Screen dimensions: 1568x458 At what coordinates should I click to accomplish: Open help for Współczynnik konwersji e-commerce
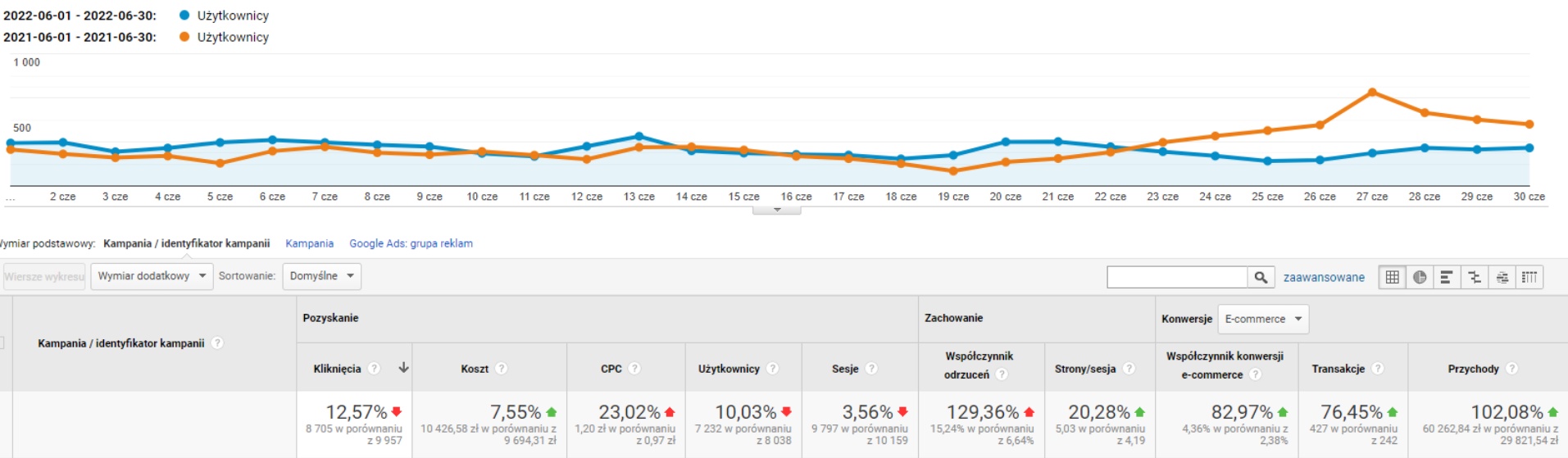point(1255,374)
